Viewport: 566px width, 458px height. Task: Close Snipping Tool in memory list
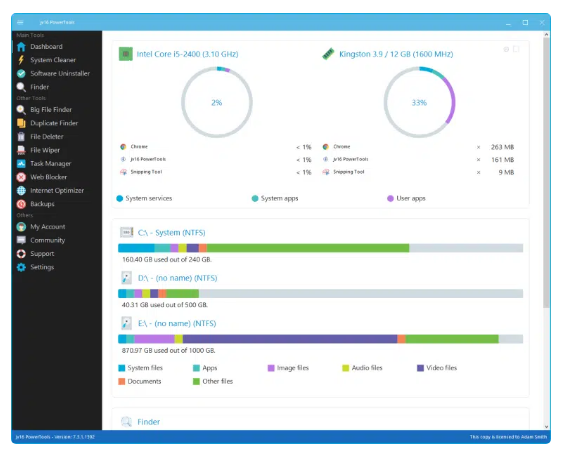point(478,173)
